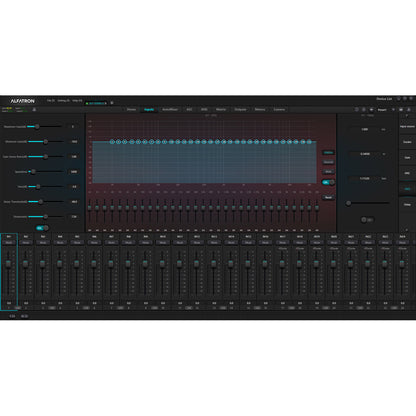Open the File menu
416x416 pixels.
[x=51, y=100]
